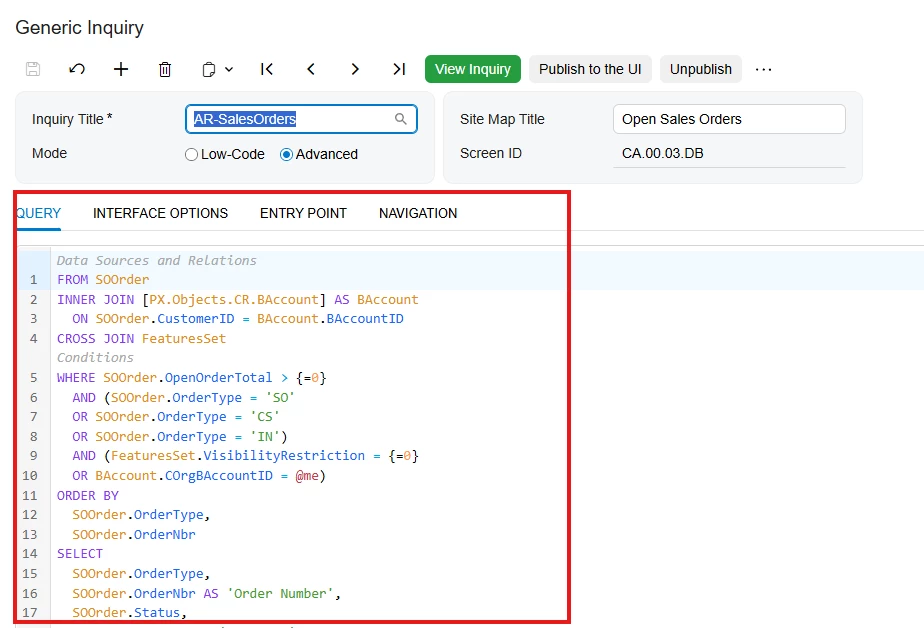Click the 'CROSS JOIN FeaturesSet' line
Image resolution: width=924 pixels, height=628 pixels.
pos(141,339)
